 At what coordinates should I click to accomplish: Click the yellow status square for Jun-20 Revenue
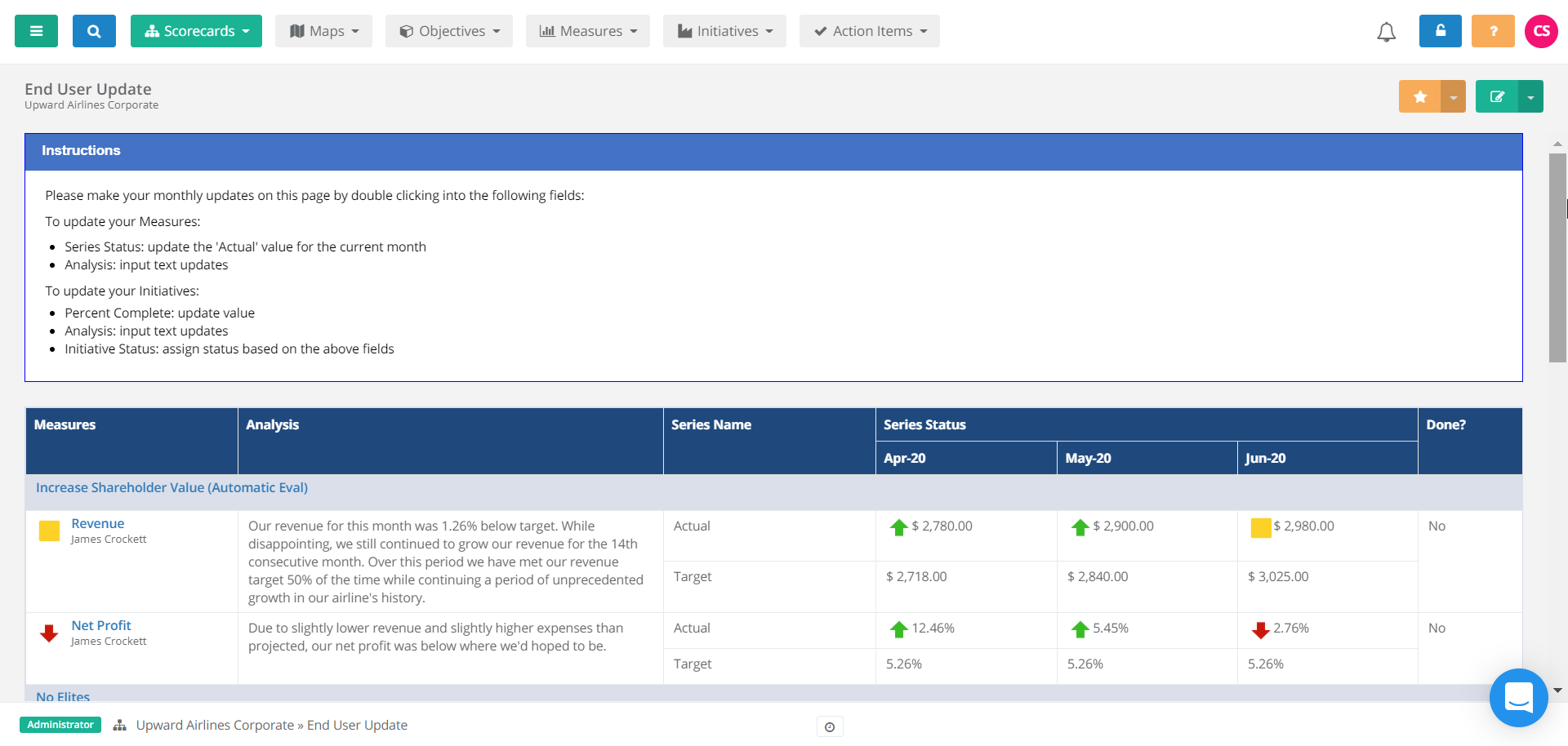pos(1261,527)
